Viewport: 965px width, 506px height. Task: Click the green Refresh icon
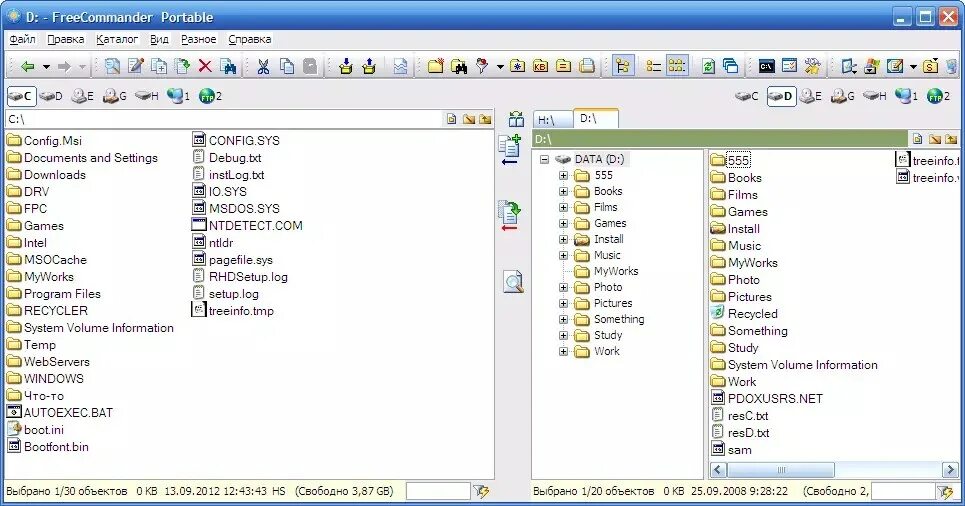pyautogui.click(x=708, y=66)
